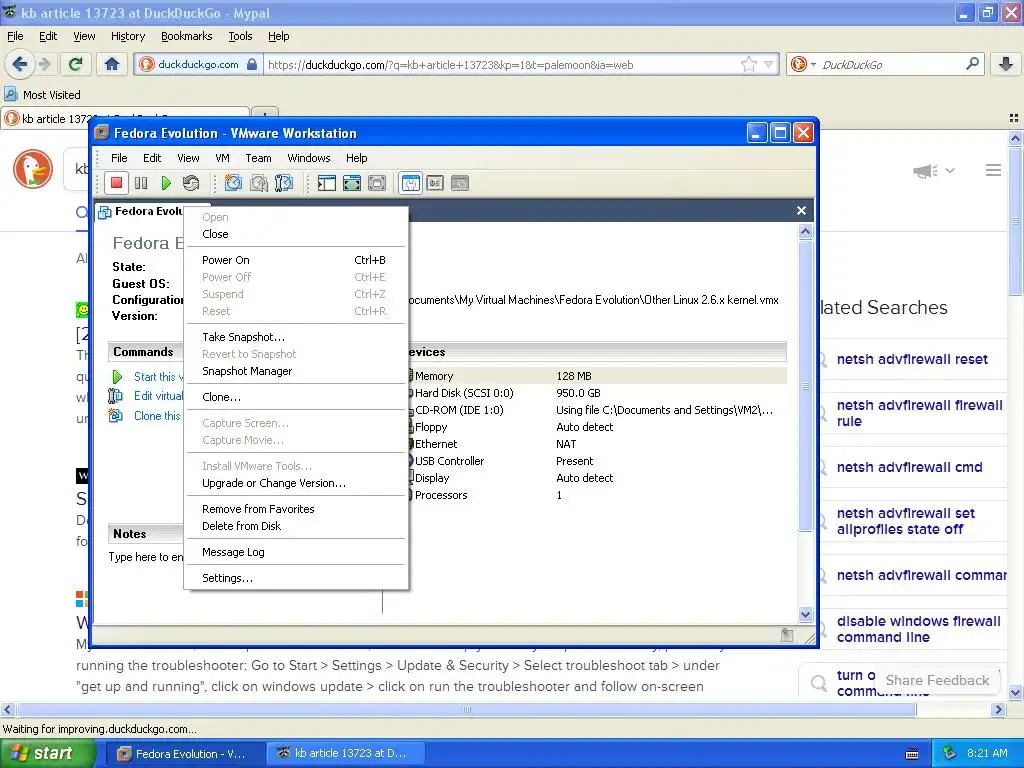Click the browser Back arrow button

(x=20, y=64)
